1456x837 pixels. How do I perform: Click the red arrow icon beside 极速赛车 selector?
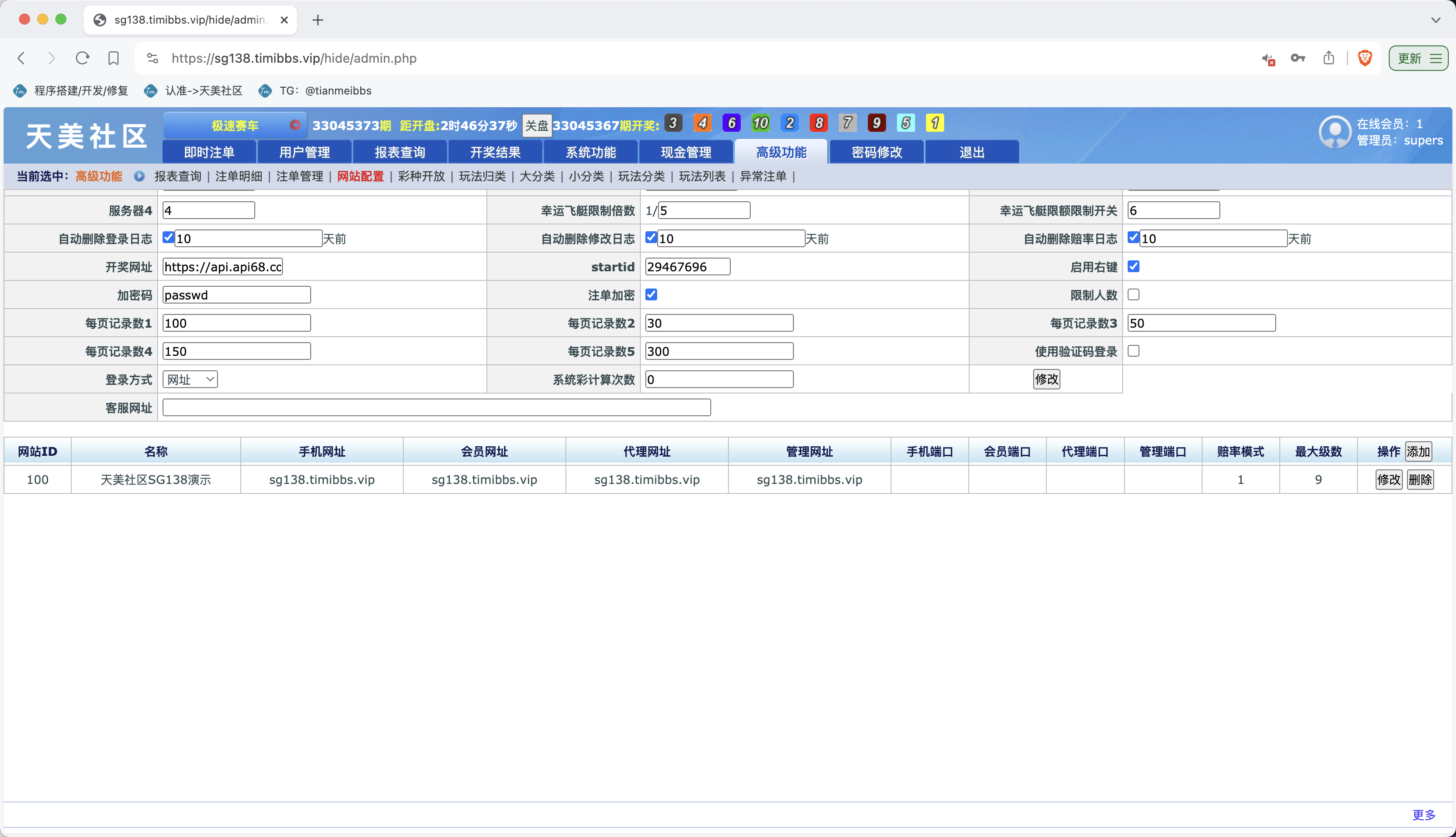coord(296,125)
